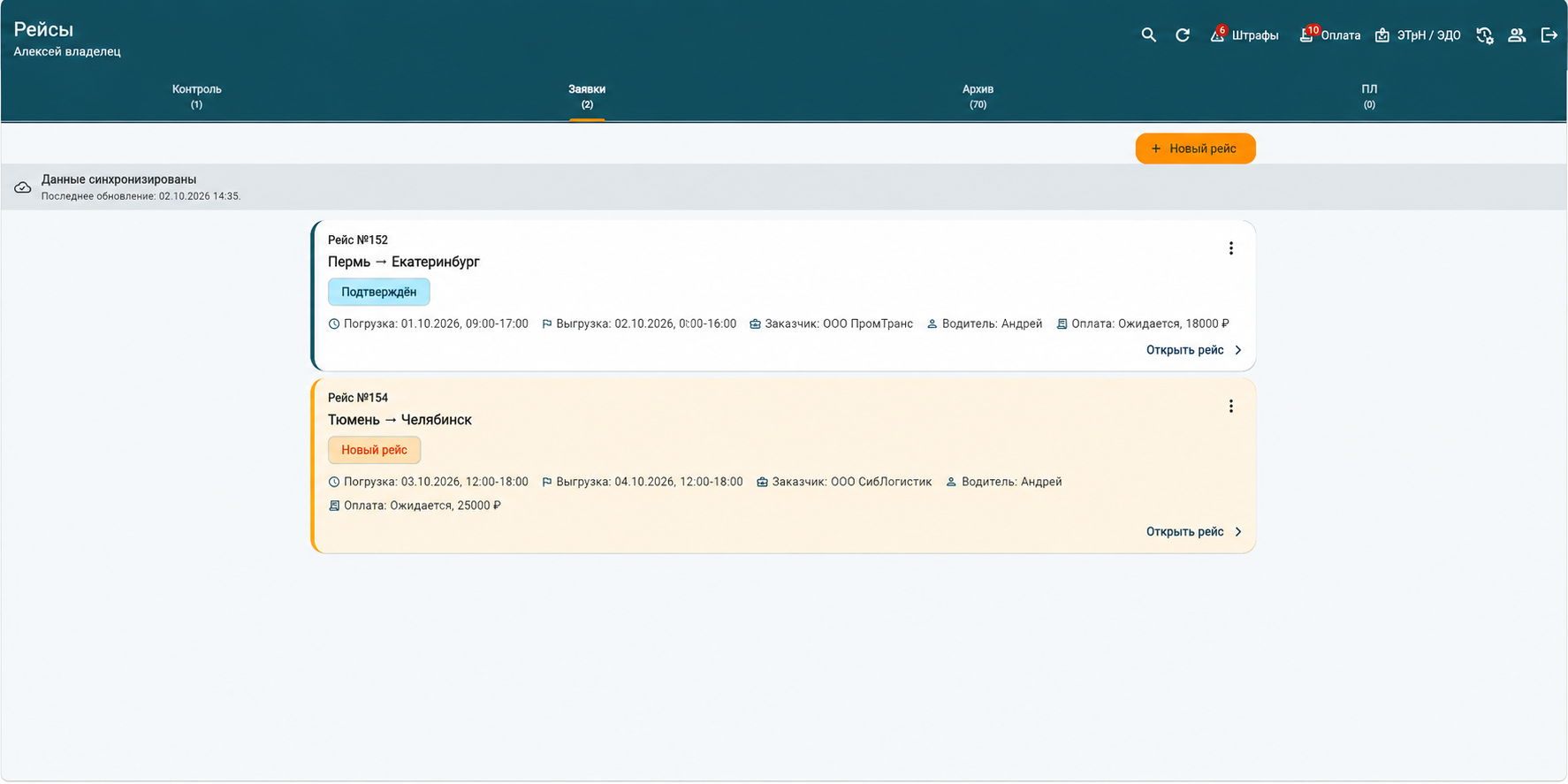Refresh the trips list with the reload icon
The height and width of the screenshot is (784, 1568).
point(1183,35)
